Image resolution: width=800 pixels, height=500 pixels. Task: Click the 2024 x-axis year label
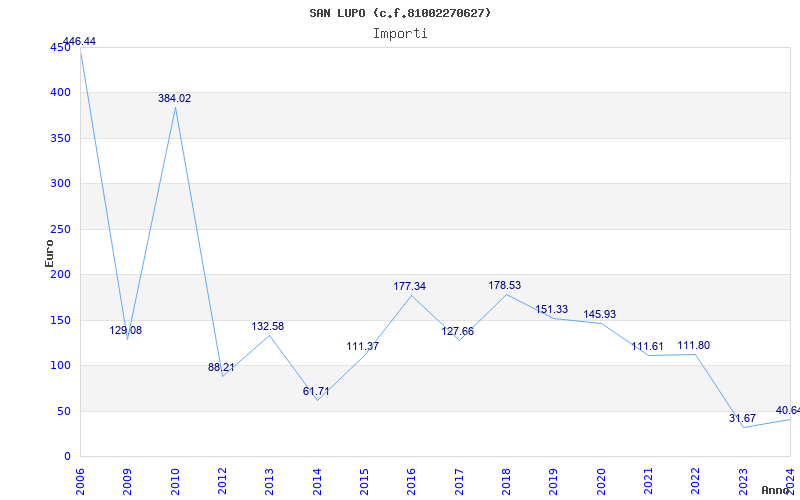[x=790, y=482]
